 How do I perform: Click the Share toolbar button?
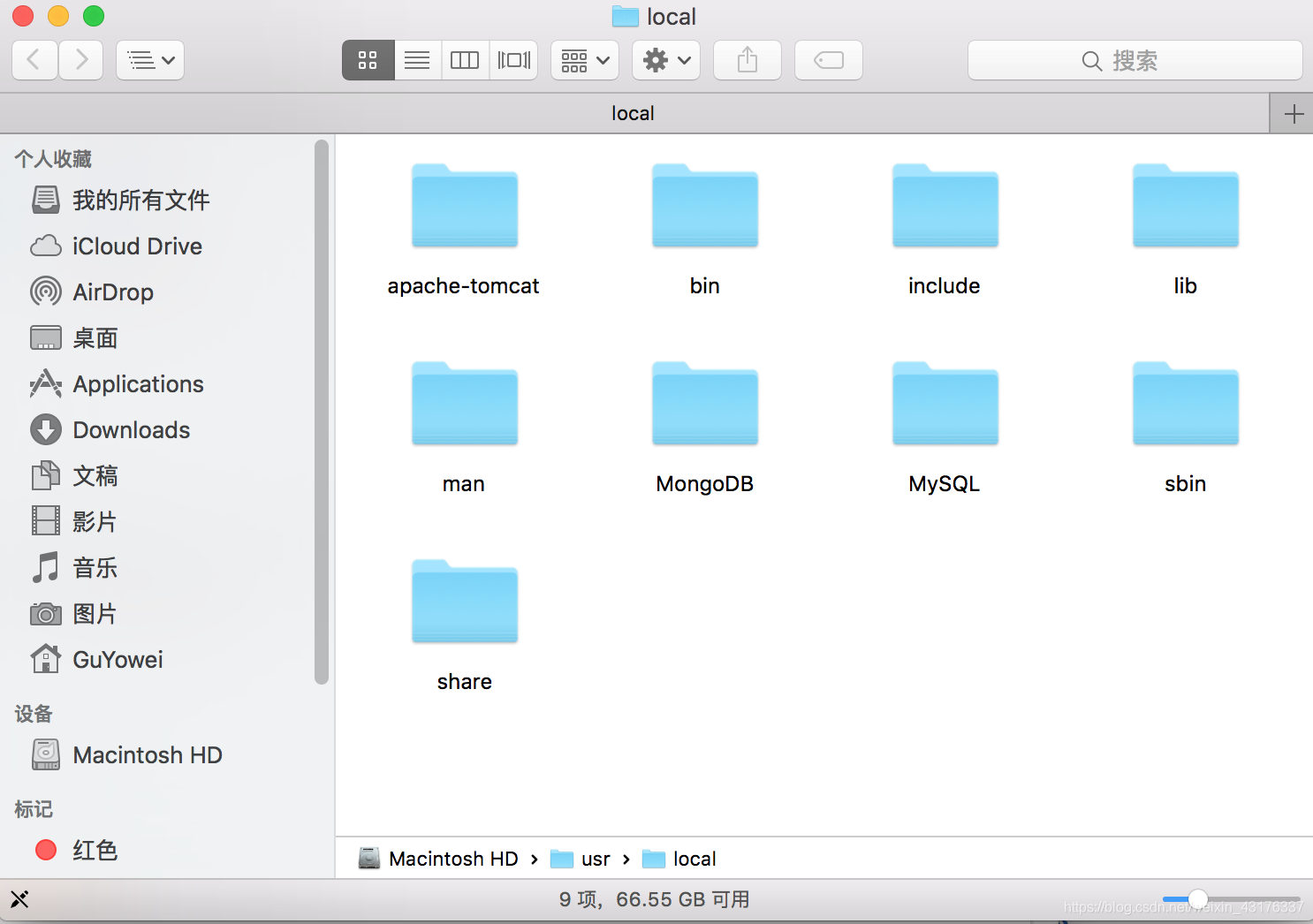(x=748, y=60)
